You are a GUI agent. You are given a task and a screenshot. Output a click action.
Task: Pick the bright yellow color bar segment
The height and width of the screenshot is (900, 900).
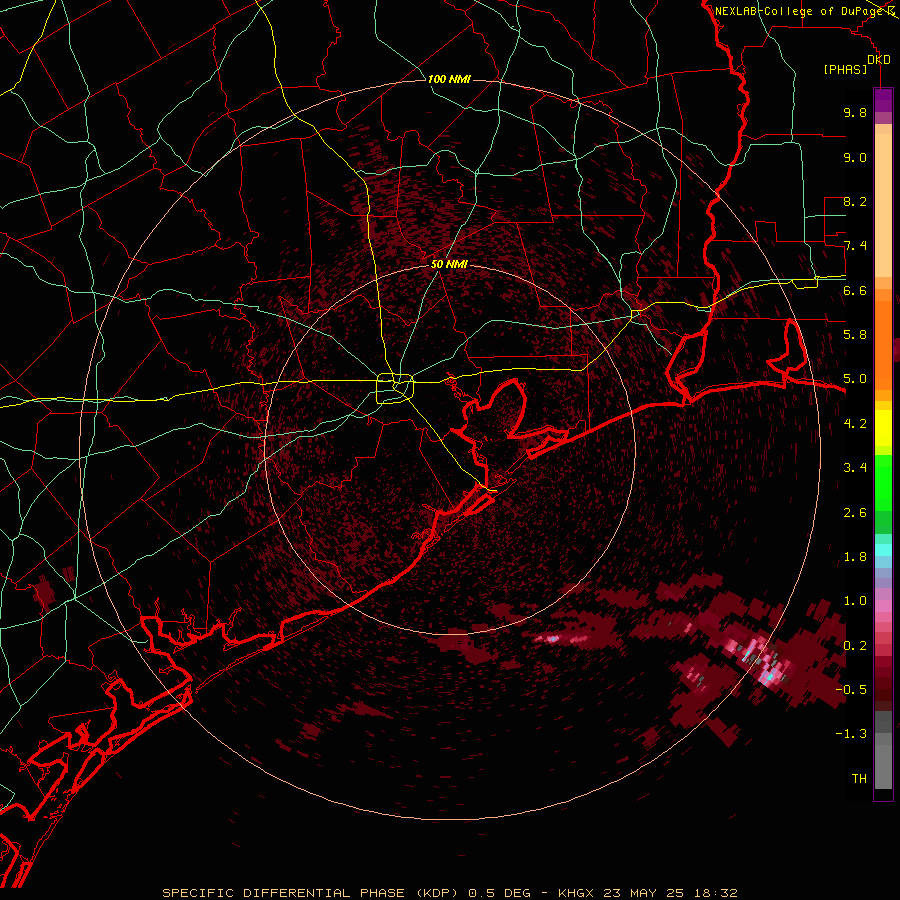[883, 428]
